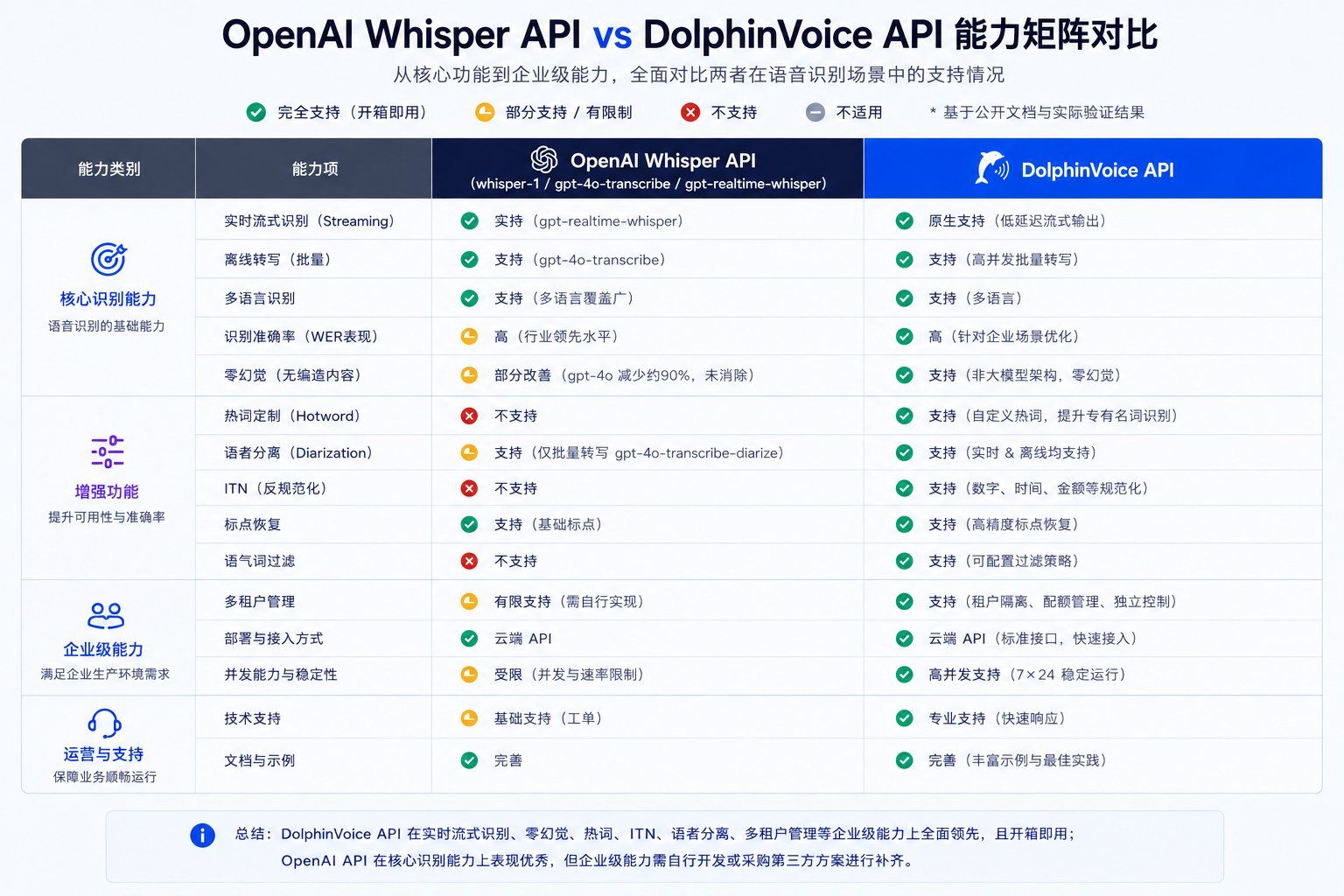The height and width of the screenshot is (896, 1344).
Task: Click green check beside OpenAI 云端 API
Action: pyautogui.click(x=469, y=638)
